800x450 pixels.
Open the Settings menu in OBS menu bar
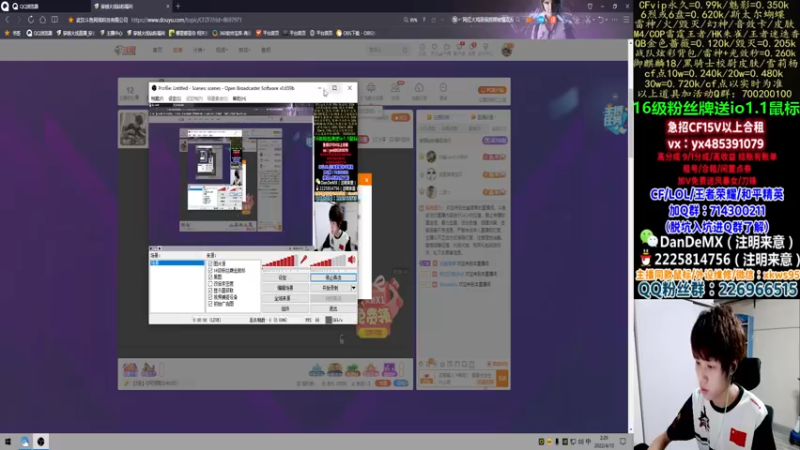[x=174, y=98]
